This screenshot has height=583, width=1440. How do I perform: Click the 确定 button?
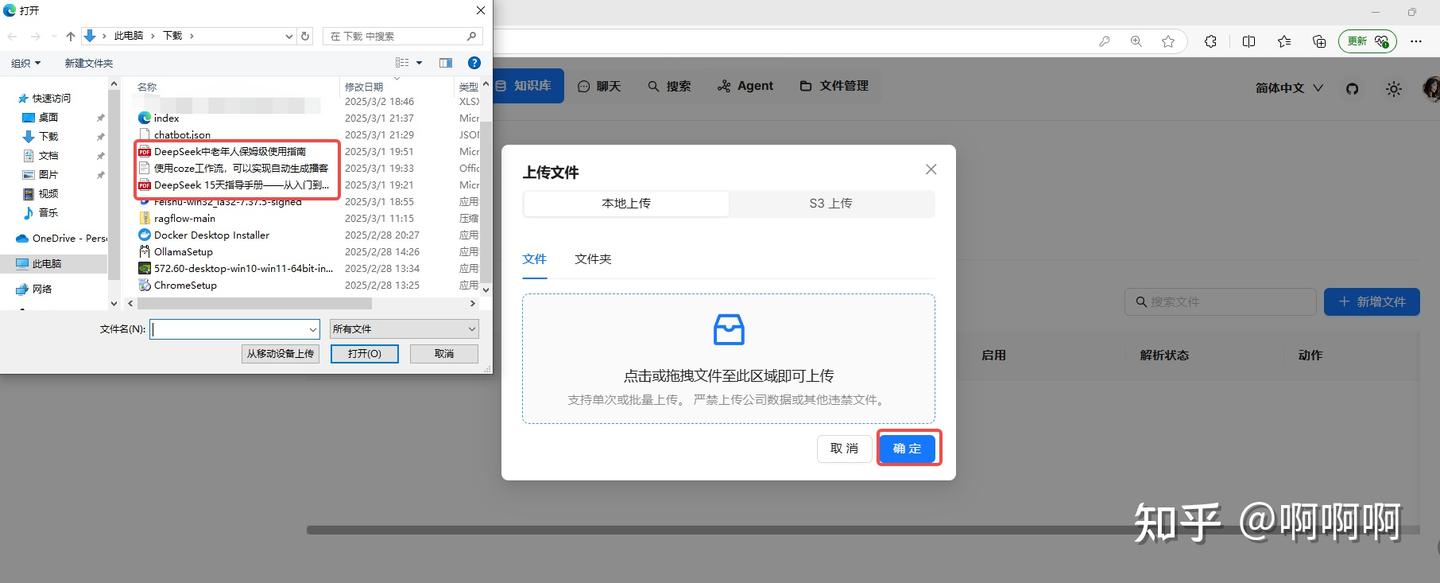[x=908, y=448]
